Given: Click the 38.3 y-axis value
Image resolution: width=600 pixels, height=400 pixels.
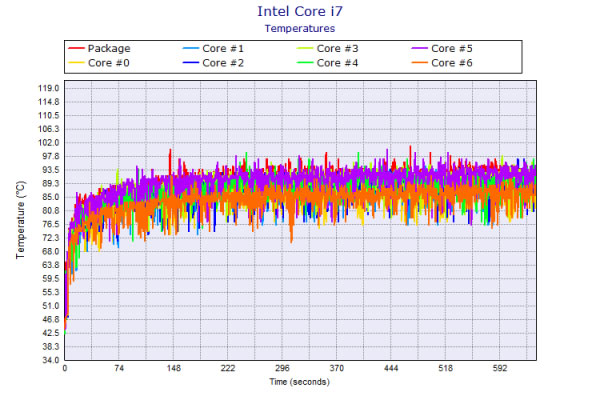Looking at the screenshot, I should (x=49, y=347).
